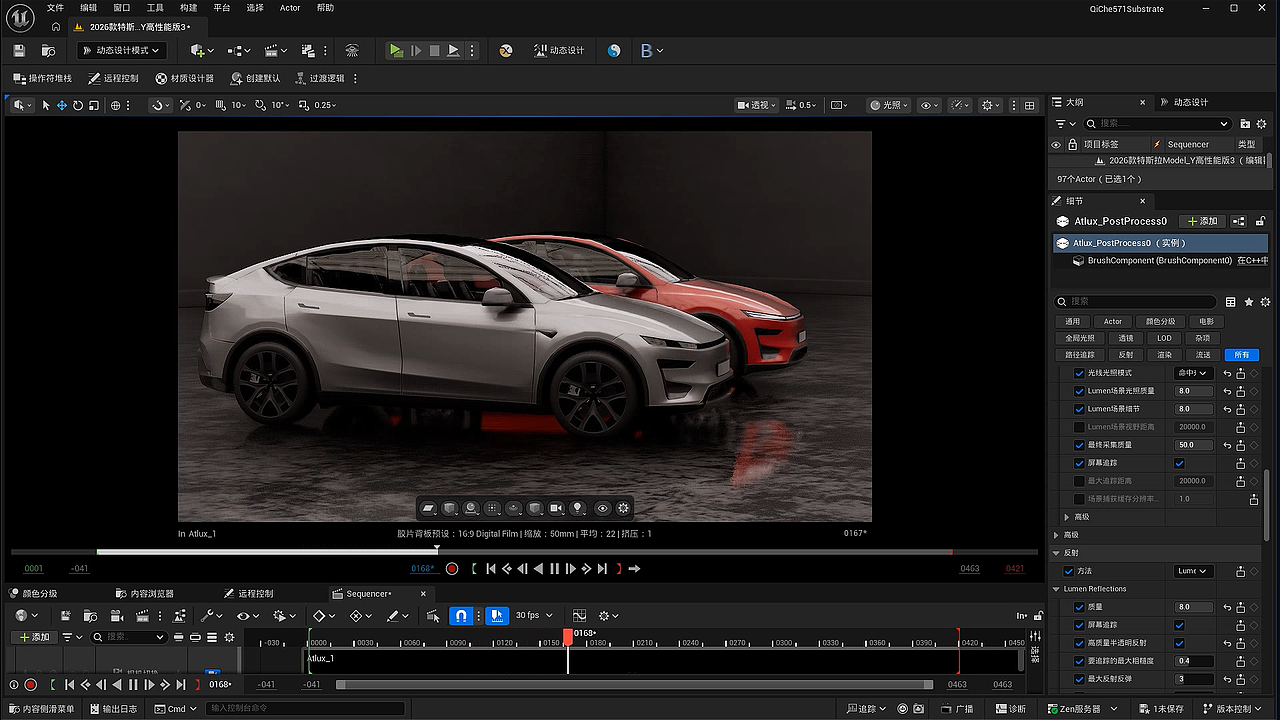
Task: Uncheck the Lumen场景细节 override checkbox
Action: pyautogui.click(x=1079, y=409)
